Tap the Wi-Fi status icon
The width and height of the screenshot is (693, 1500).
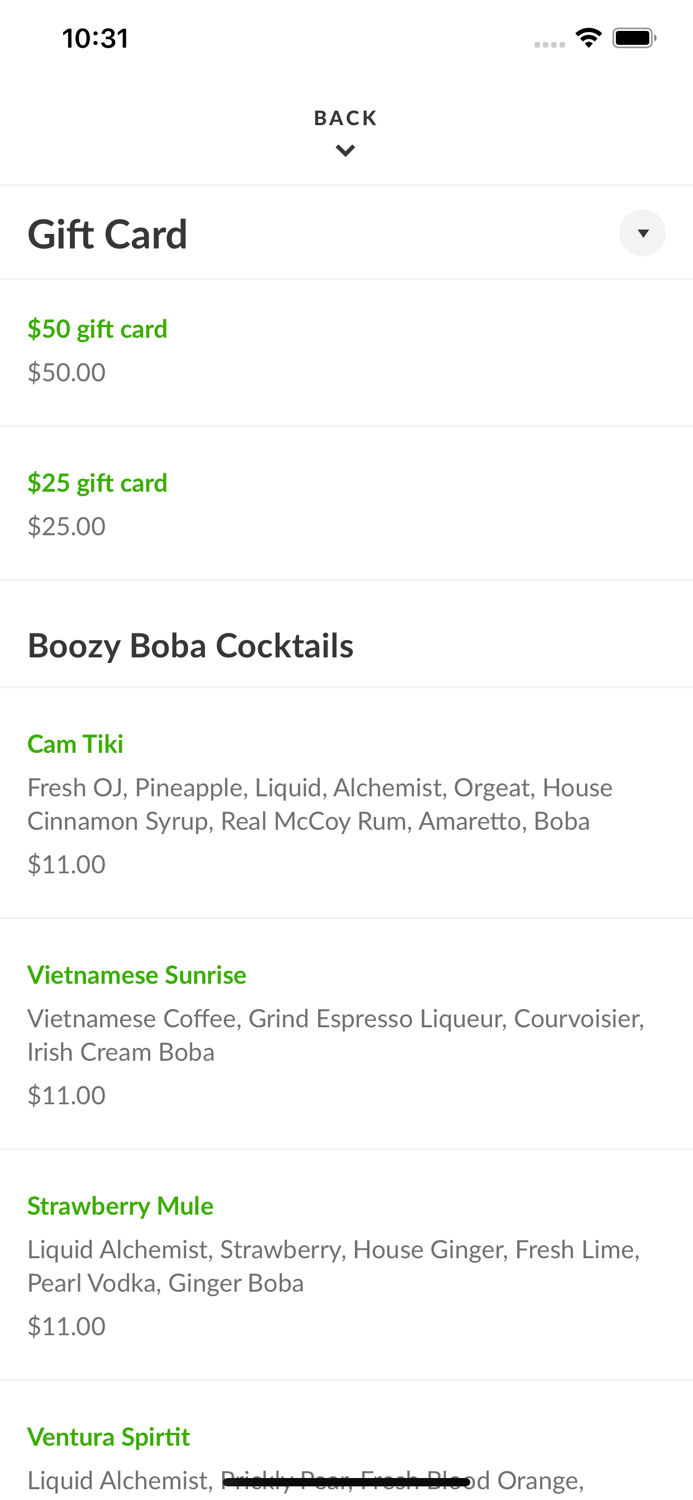[x=588, y=38]
